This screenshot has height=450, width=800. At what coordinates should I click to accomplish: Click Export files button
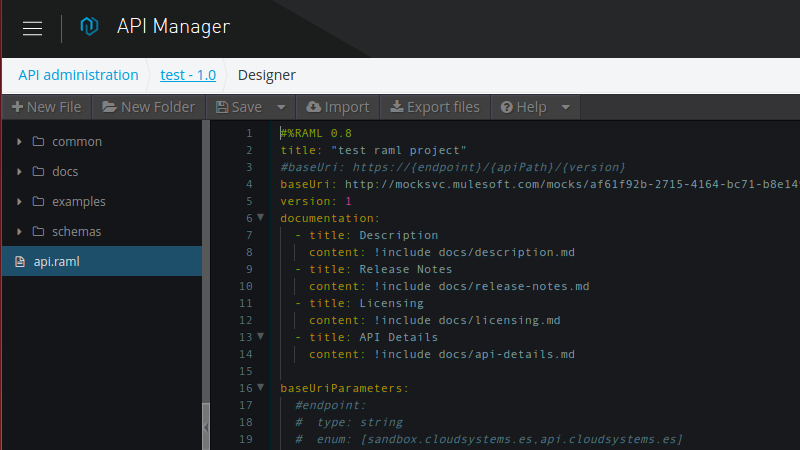pos(435,107)
